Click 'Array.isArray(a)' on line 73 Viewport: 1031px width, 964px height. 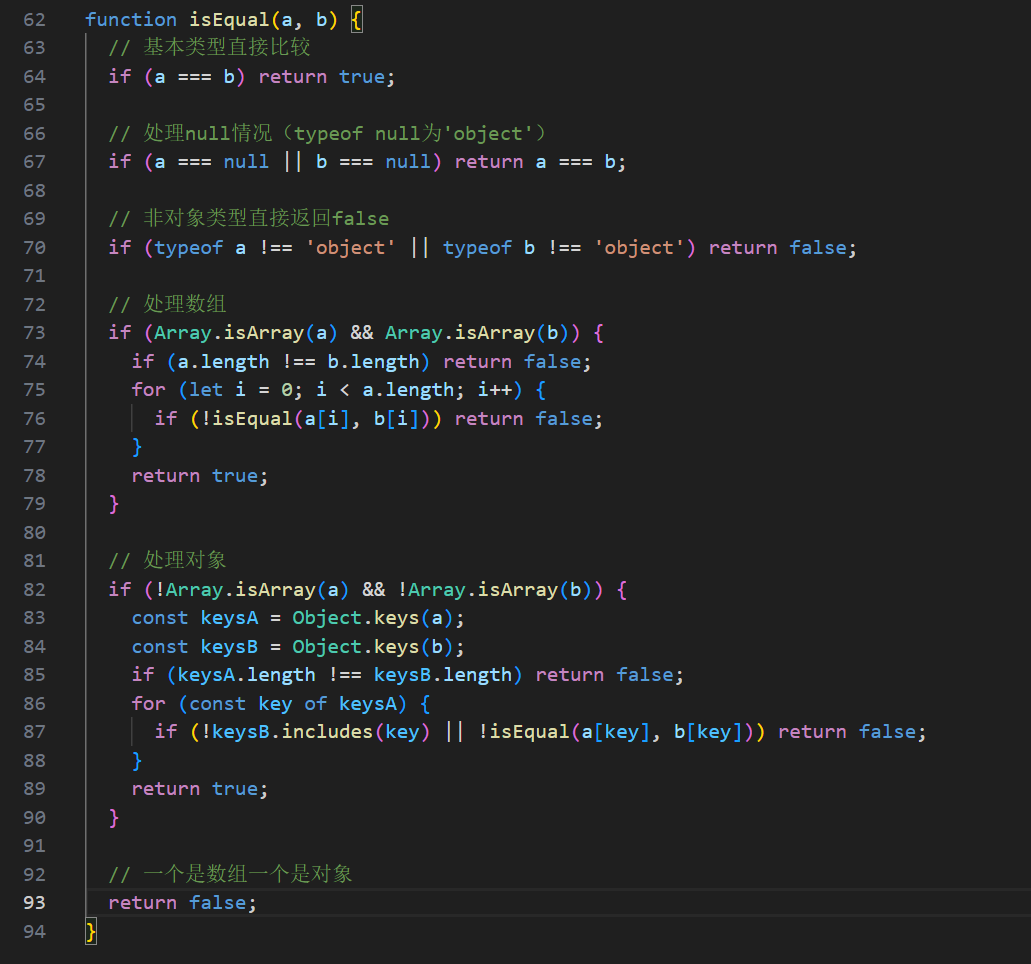tap(246, 333)
